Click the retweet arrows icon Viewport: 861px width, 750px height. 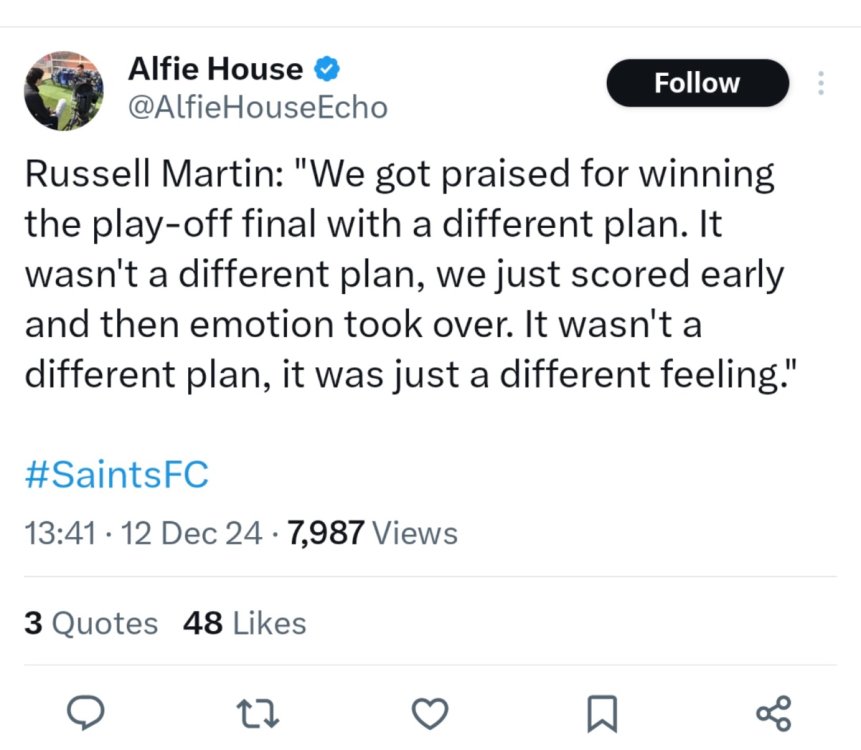pos(261,713)
